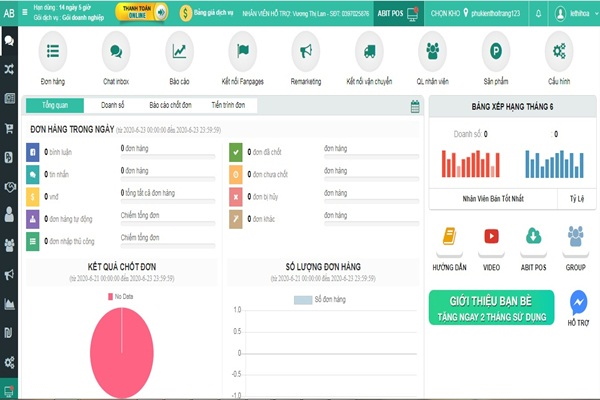Click the AB logo in top-left corner
Viewport: 600px width, 400px height.
9,13
